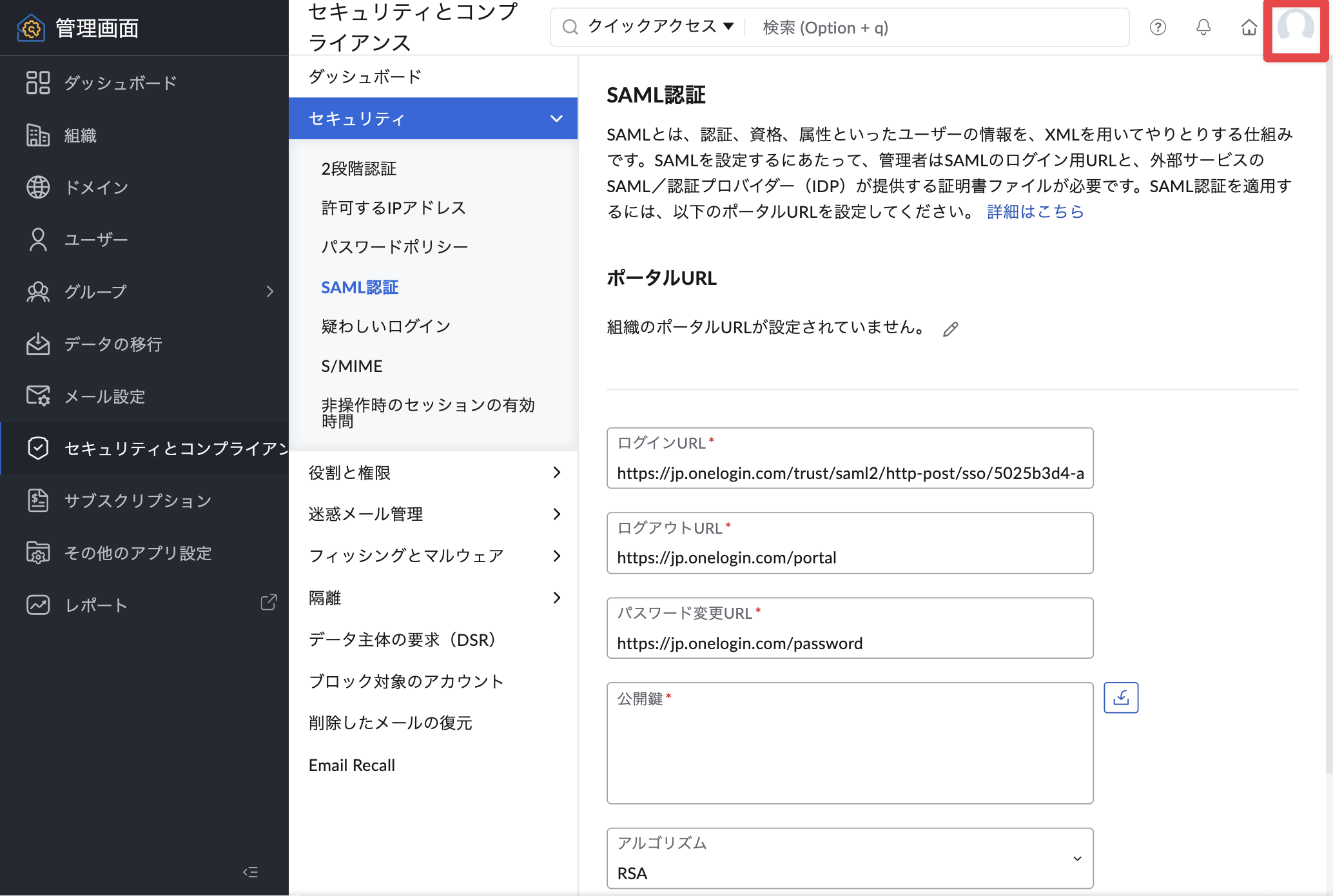Screen dimensions: 1333x896
Task: Open the アルゴリズム RSA dropdown
Action: [850, 859]
